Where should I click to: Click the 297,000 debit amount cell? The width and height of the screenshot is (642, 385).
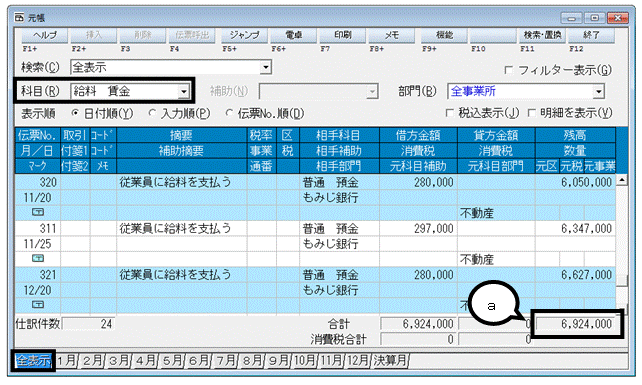coord(418,228)
